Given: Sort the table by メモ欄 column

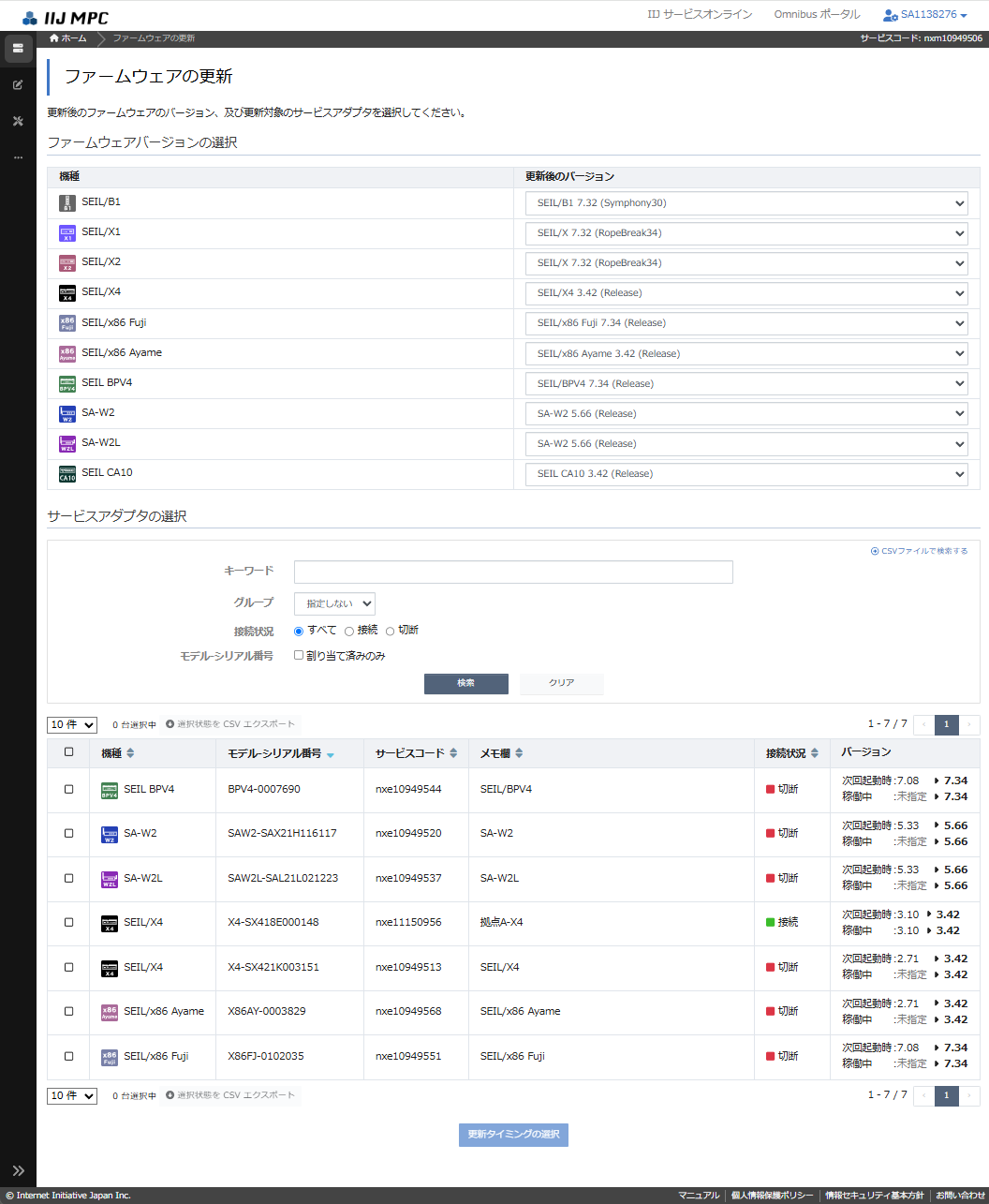Looking at the screenshot, I should pos(519,753).
